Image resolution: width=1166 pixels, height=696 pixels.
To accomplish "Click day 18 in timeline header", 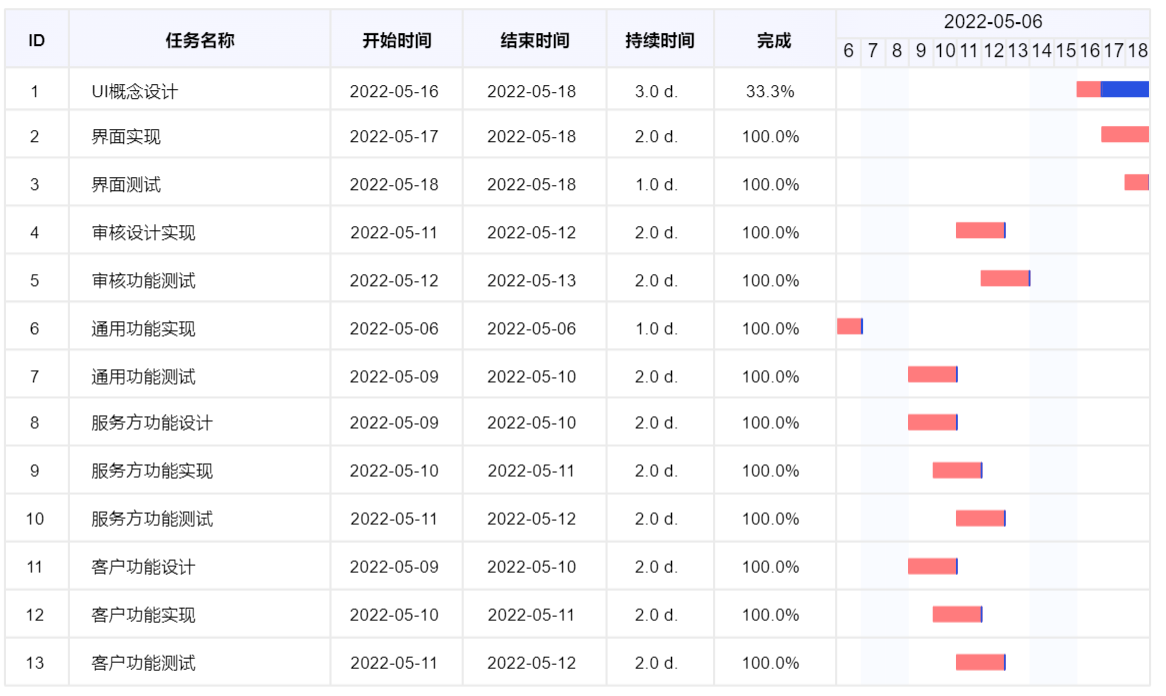I will [1138, 51].
